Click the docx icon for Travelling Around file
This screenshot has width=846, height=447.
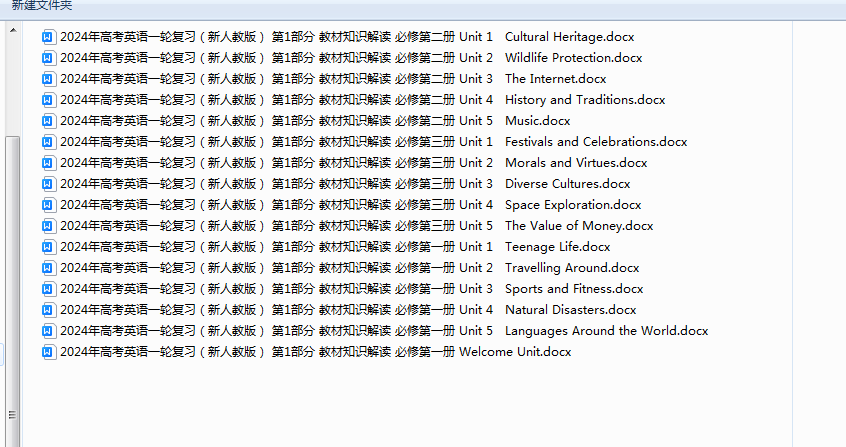(48, 268)
